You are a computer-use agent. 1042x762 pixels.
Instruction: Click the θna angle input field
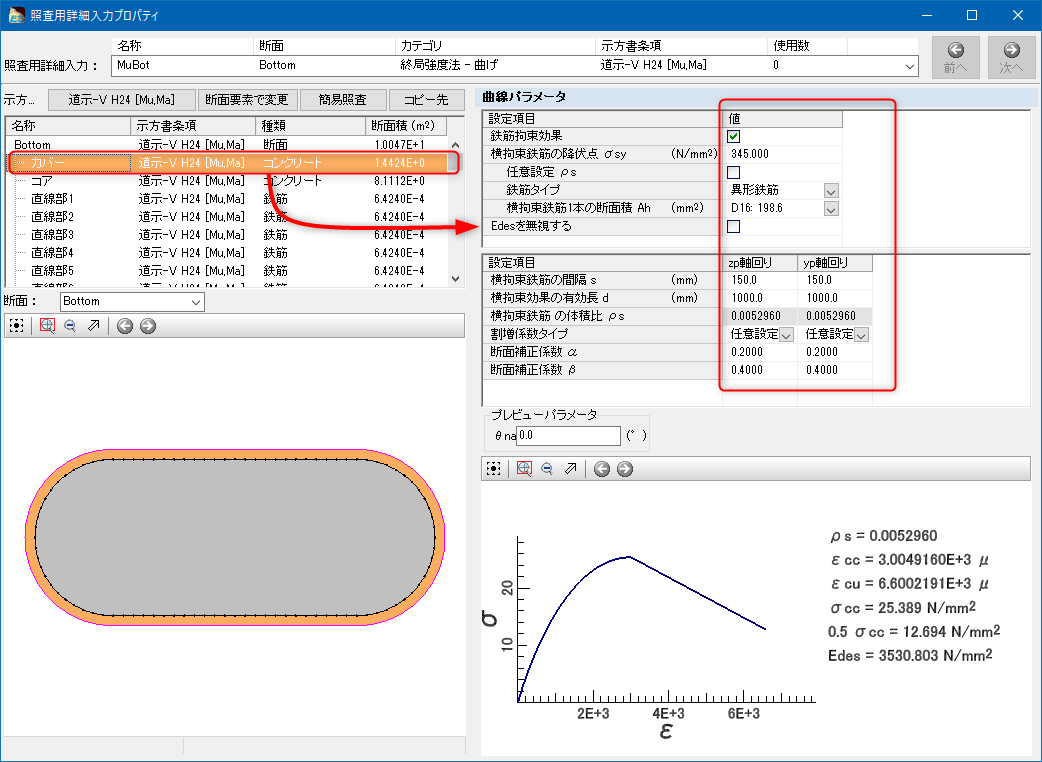(568, 436)
